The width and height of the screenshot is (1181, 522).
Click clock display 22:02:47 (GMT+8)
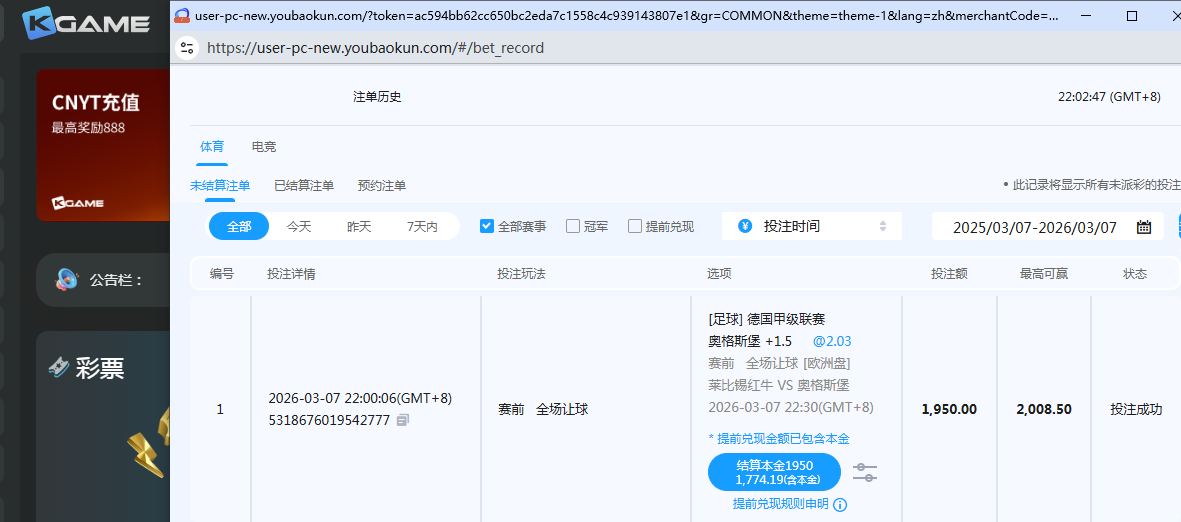tap(1109, 97)
